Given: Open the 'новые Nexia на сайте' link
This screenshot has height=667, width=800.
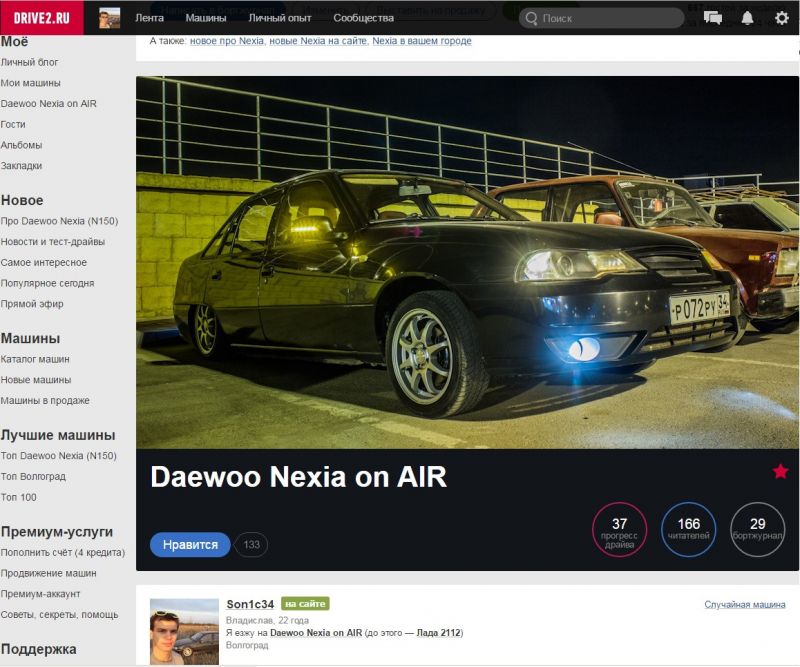Looking at the screenshot, I should click(318, 41).
